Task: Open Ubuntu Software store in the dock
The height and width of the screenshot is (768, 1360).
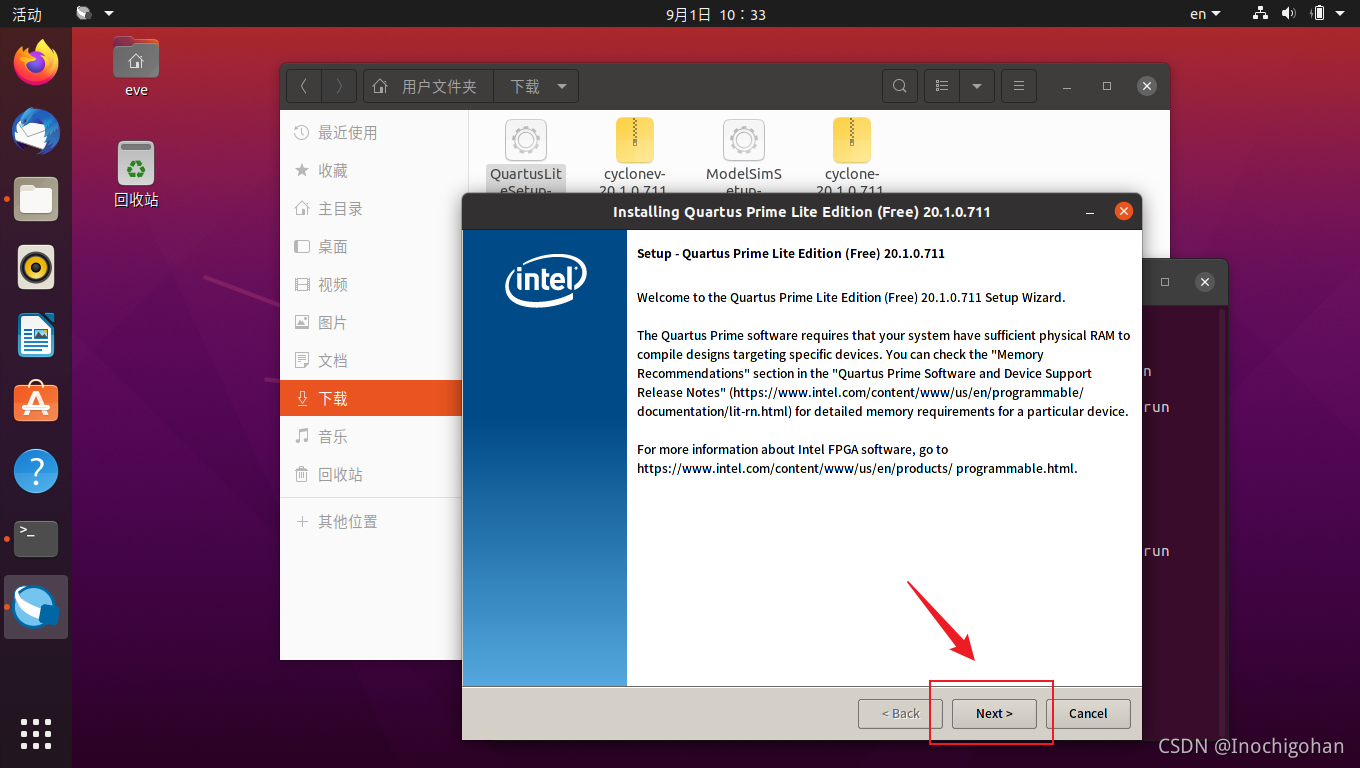Action: coord(36,403)
